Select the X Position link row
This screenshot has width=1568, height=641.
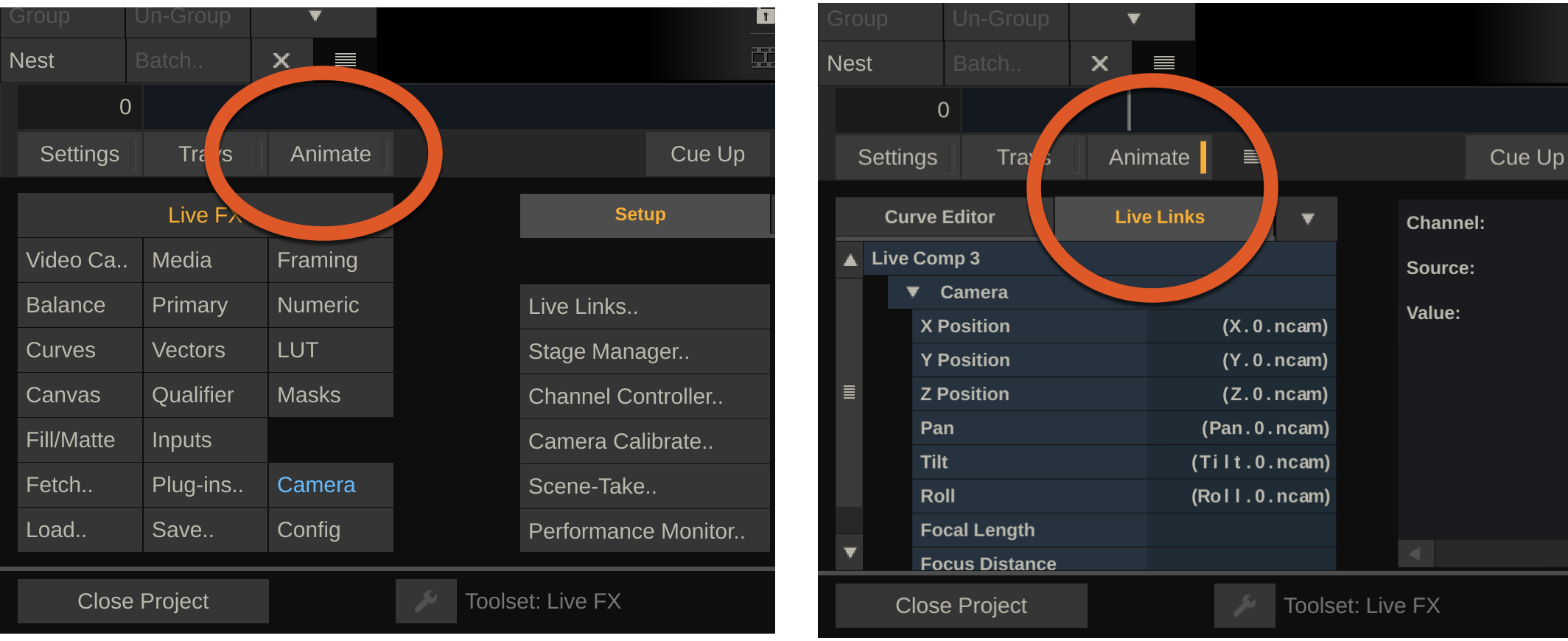pyautogui.click(x=1123, y=326)
